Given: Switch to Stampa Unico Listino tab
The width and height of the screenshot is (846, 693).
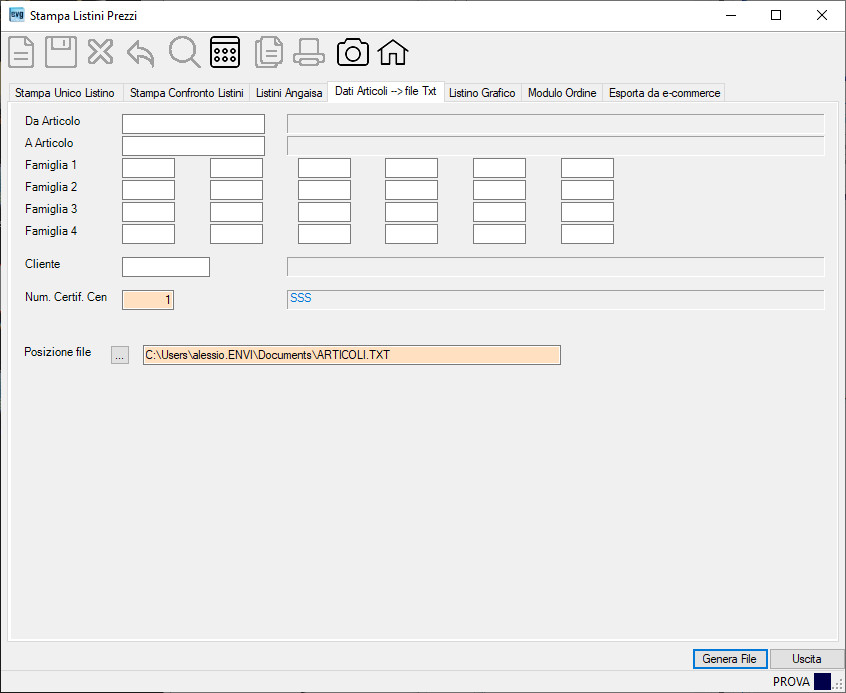Looking at the screenshot, I should point(65,93).
